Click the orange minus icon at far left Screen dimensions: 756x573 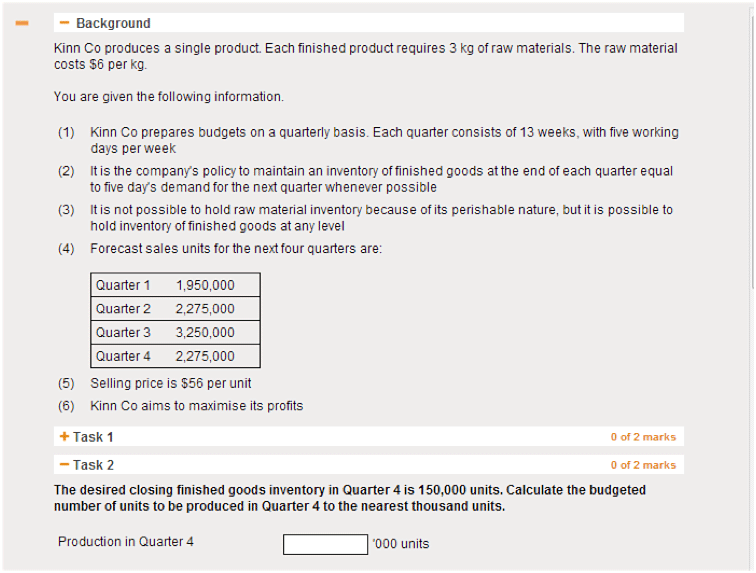(x=22, y=23)
